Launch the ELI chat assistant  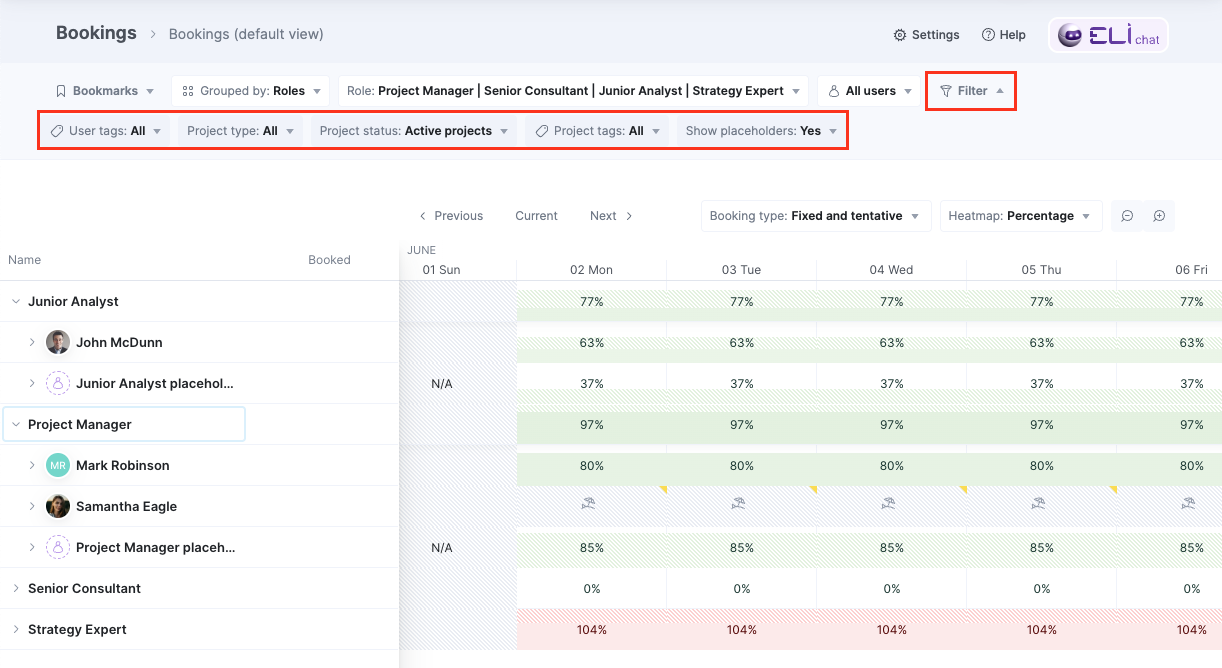click(x=1108, y=35)
